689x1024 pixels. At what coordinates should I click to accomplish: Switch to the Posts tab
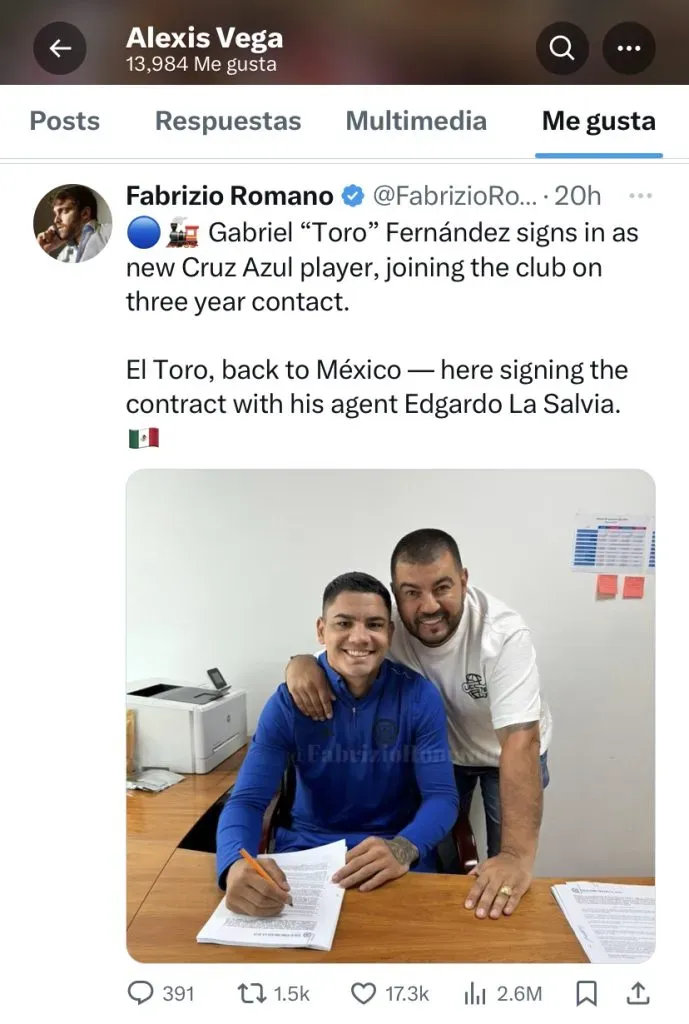pyautogui.click(x=65, y=121)
